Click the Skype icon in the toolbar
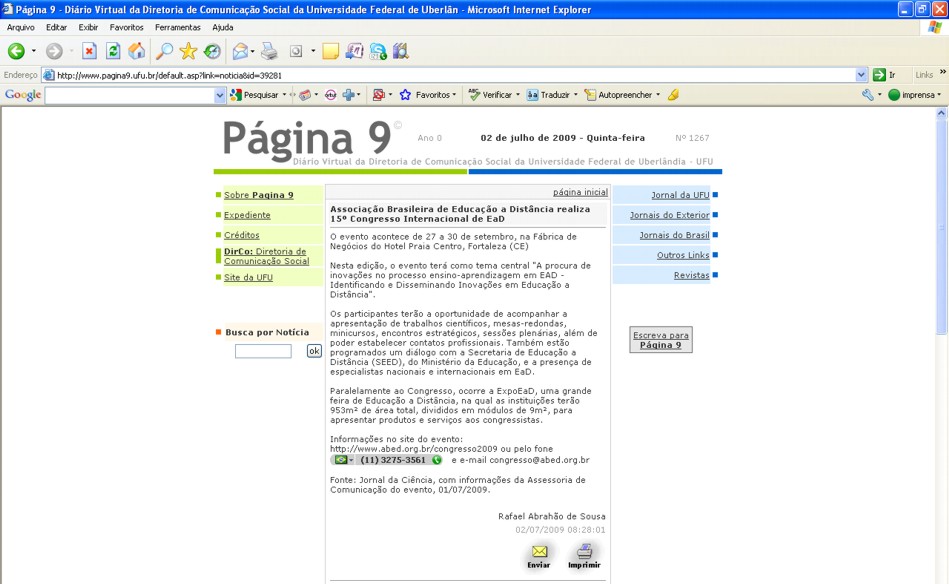 pyautogui.click(x=378, y=51)
